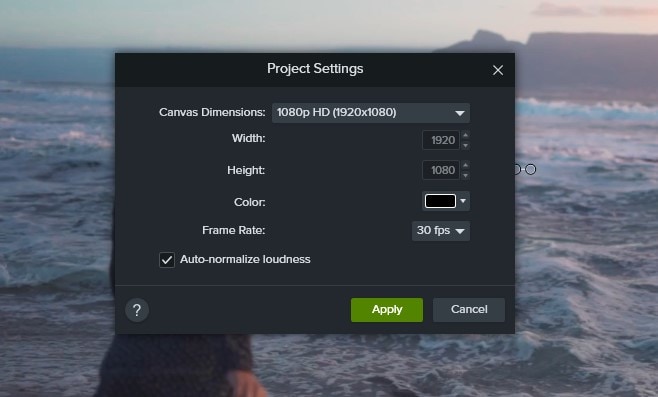Viewport: 658px width, 397px height.
Task: Select the circular canvas handle beside dialog
Action: 530,170
